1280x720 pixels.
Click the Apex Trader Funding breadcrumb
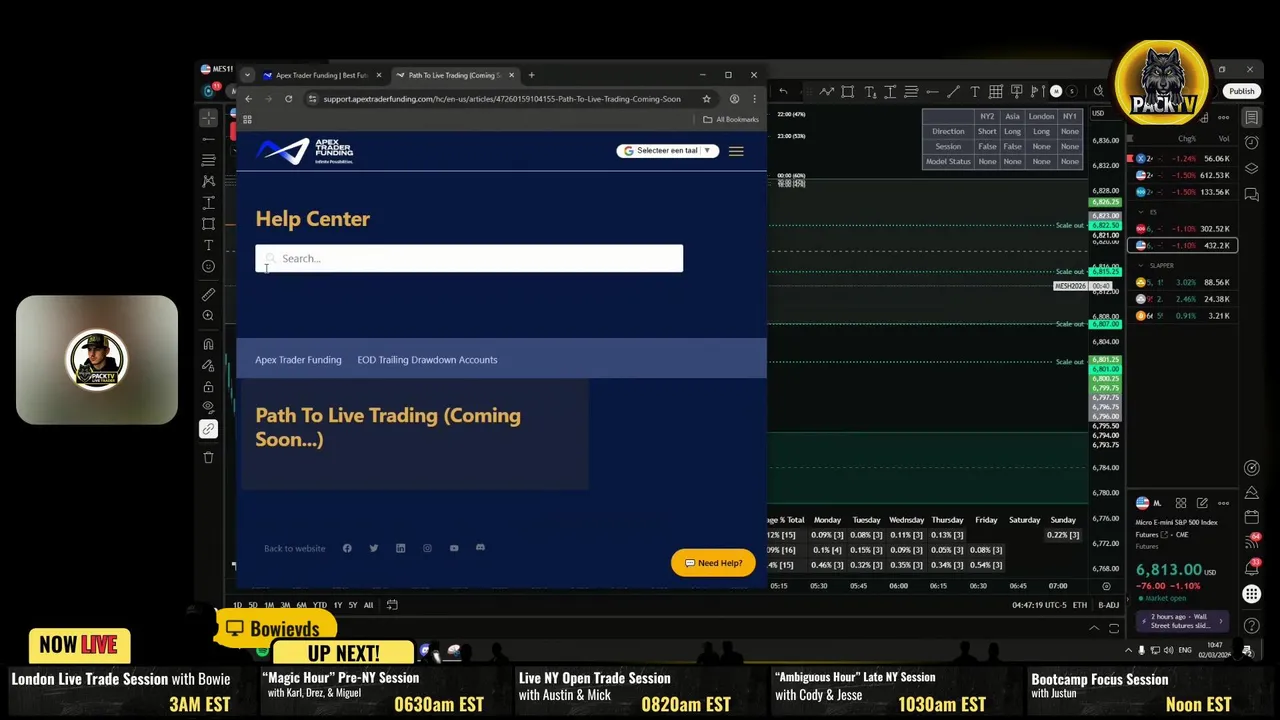point(298,360)
